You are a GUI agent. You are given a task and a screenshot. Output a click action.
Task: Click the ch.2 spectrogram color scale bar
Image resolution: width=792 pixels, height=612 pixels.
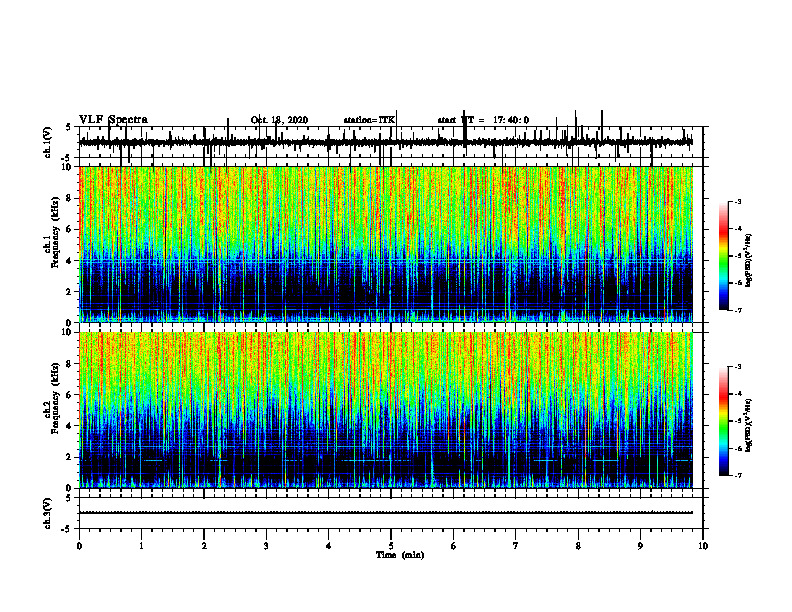pyautogui.click(x=724, y=421)
